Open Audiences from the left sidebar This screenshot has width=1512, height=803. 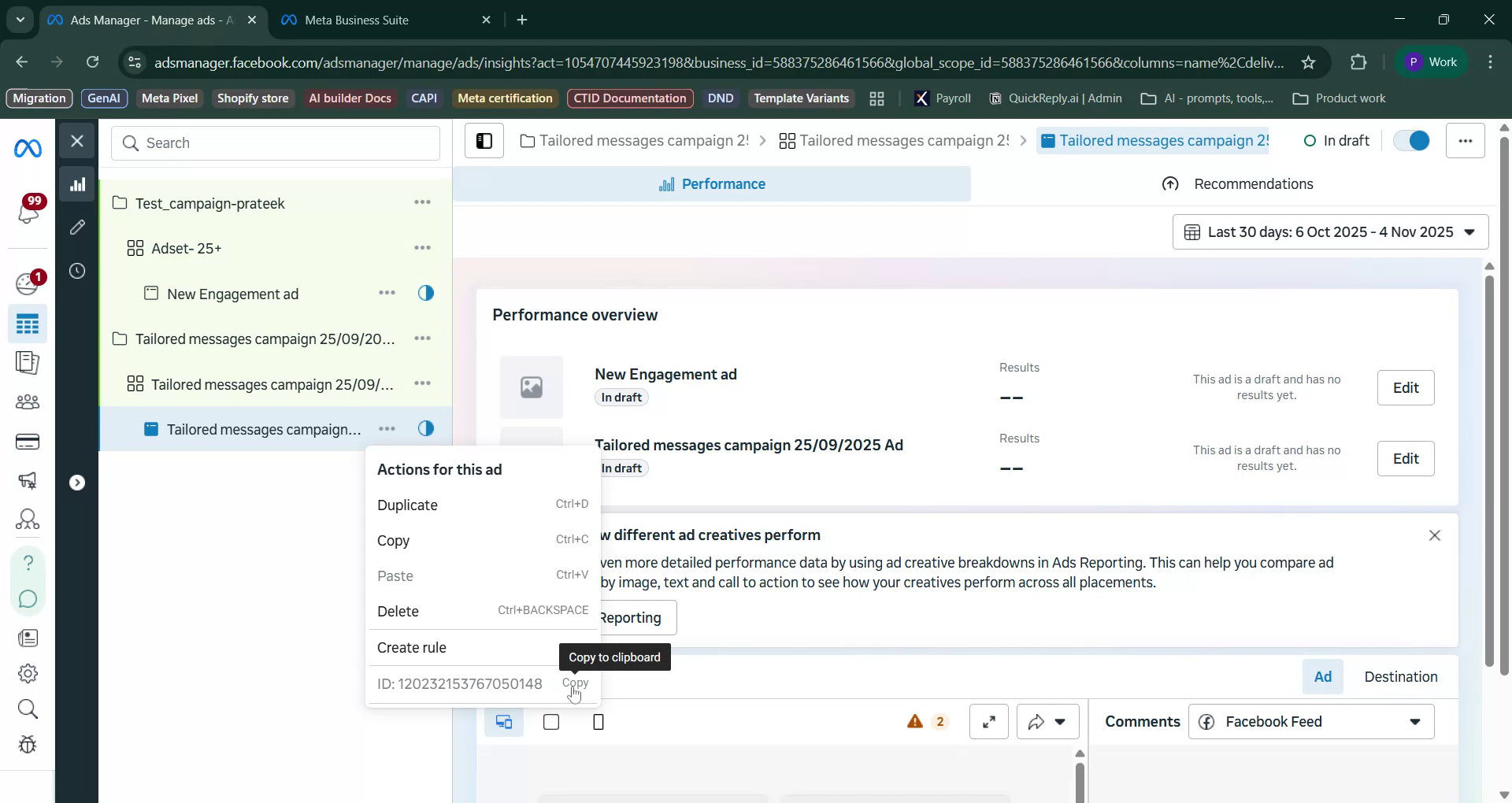(x=28, y=401)
